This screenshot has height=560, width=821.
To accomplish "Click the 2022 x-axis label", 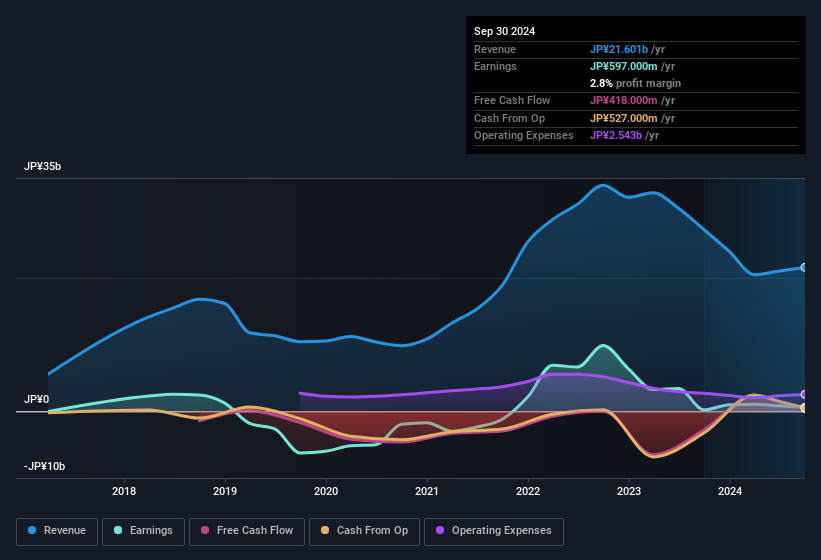I will click(528, 491).
